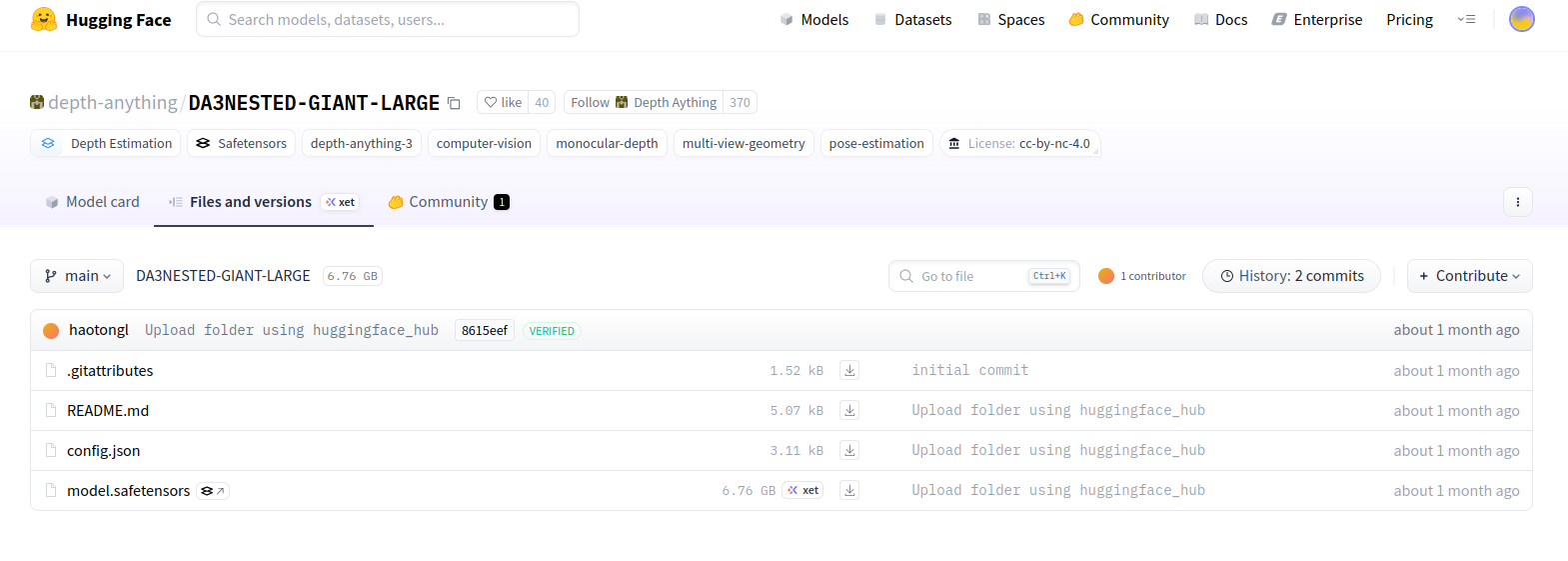Click xet badge in model.safetensors row
The width and height of the screenshot is (1568, 561).
(803, 490)
